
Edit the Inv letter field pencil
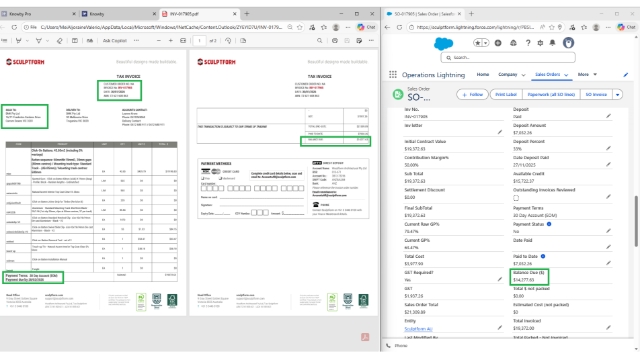click(x=500, y=132)
